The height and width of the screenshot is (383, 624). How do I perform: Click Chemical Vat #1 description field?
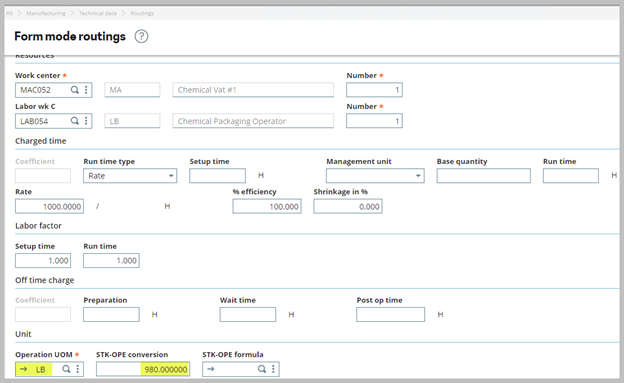[253, 90]
